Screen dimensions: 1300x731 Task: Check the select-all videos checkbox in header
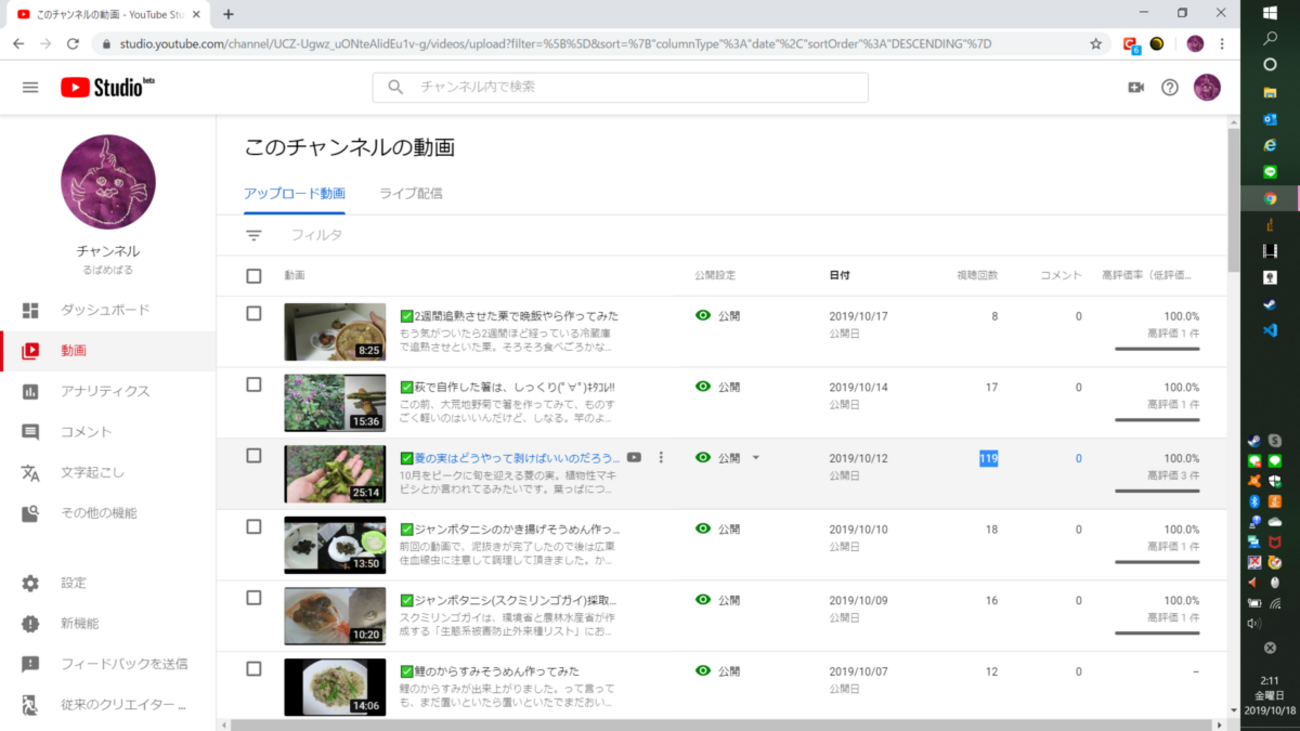coord(254,276)
